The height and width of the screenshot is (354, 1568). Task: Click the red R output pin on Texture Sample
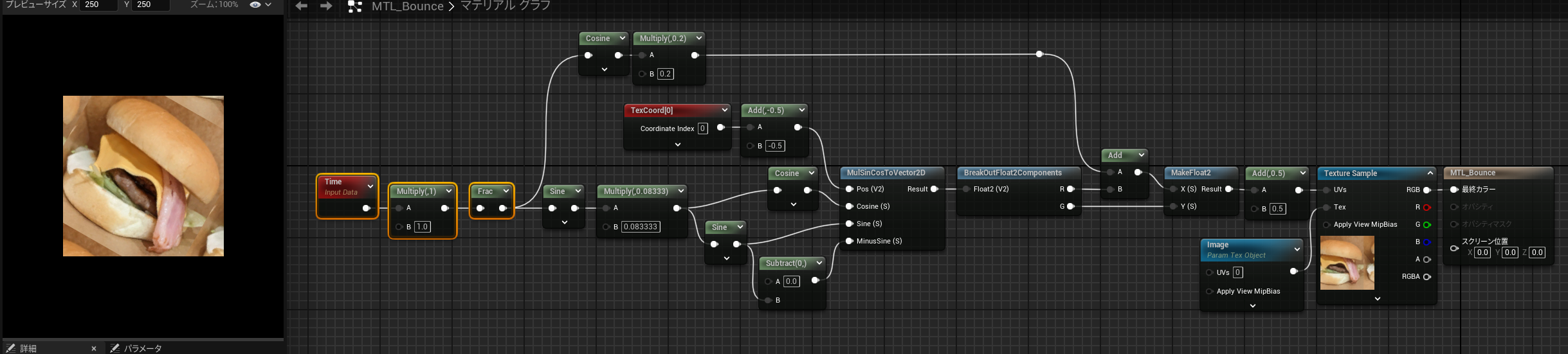[x=1427, y=208]
